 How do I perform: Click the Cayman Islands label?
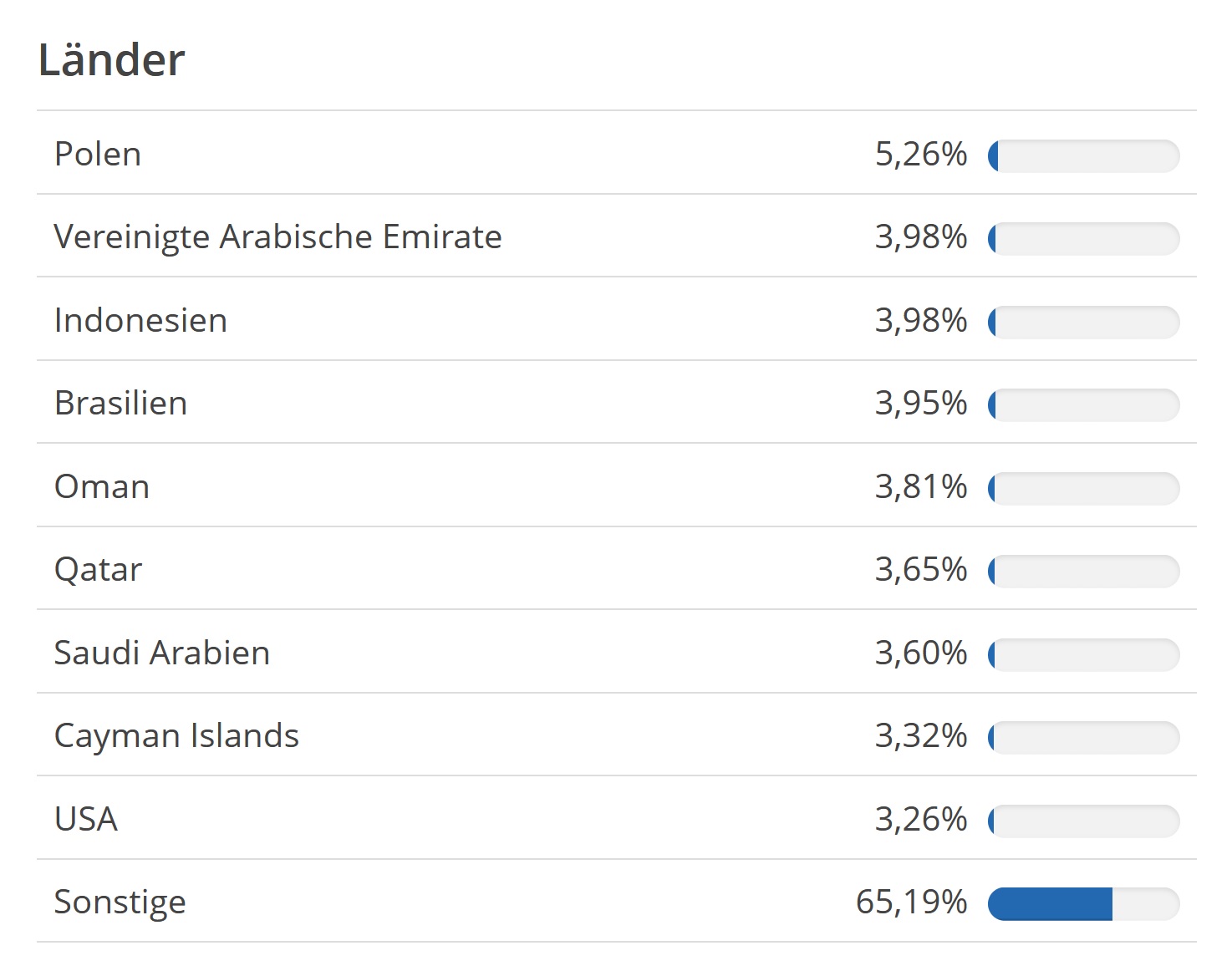click(x=176, y=736)
